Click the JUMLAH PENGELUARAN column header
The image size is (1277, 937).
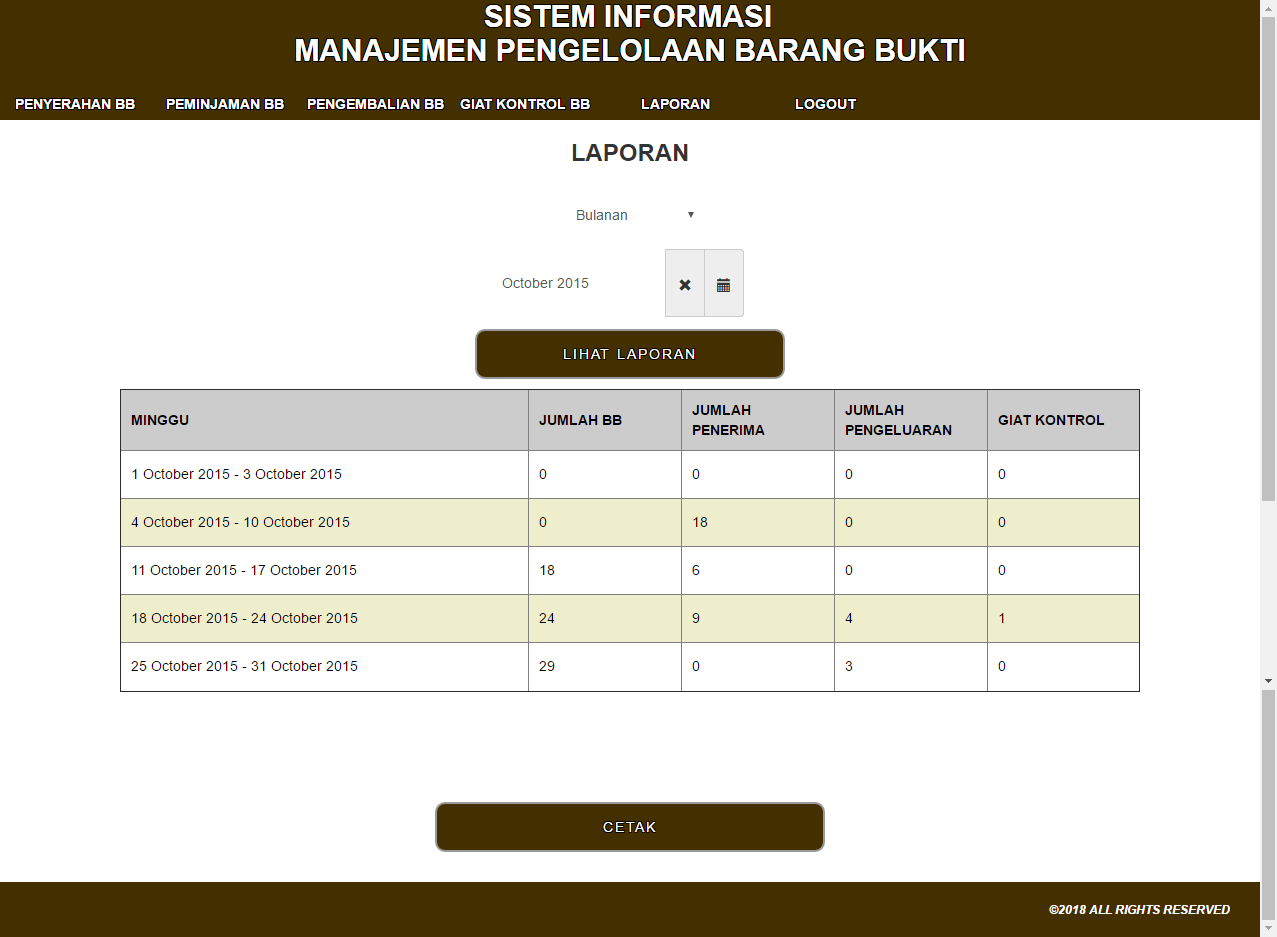(x=910, y=420)
